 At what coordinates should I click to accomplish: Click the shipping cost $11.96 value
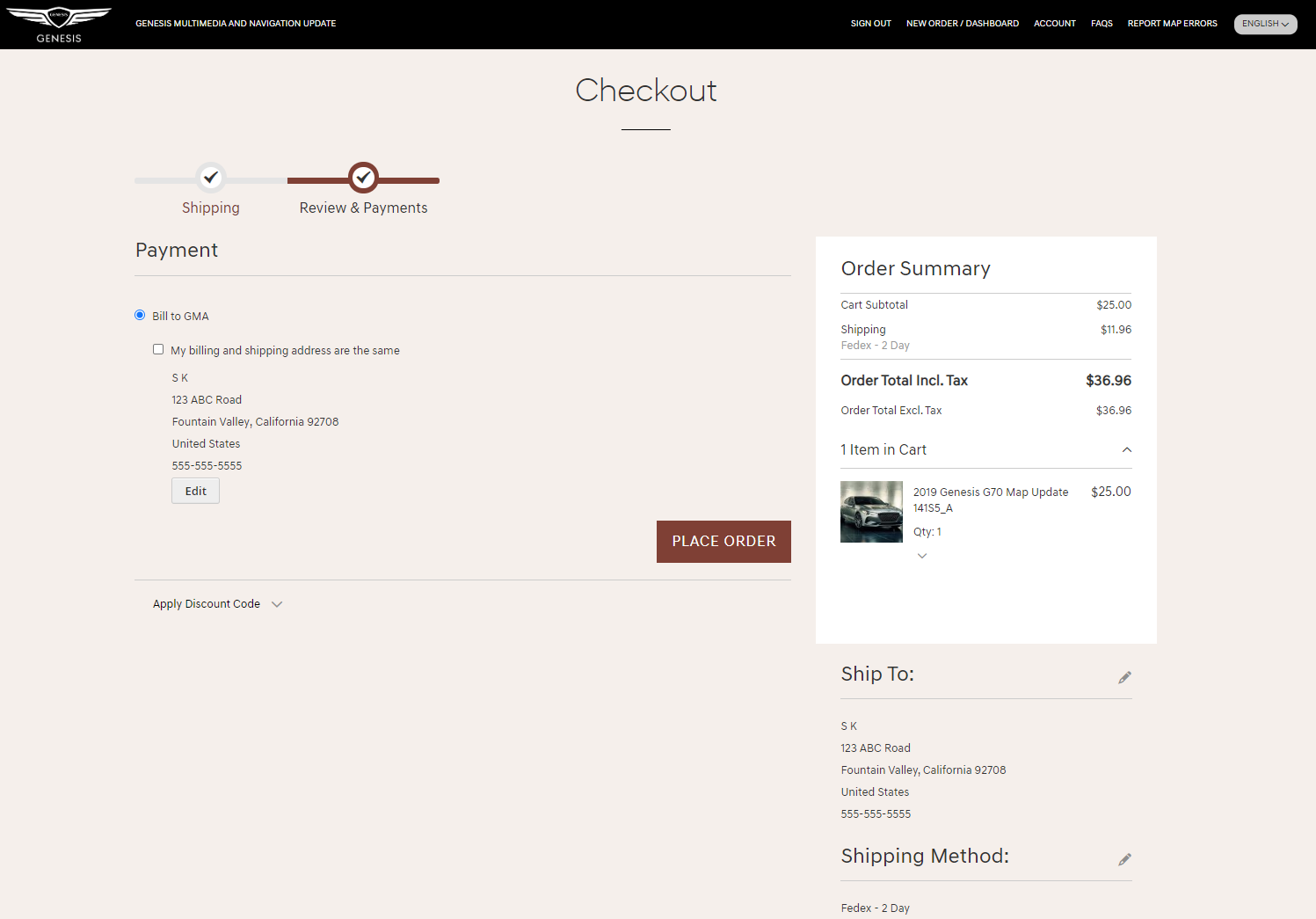point(1116,330)
